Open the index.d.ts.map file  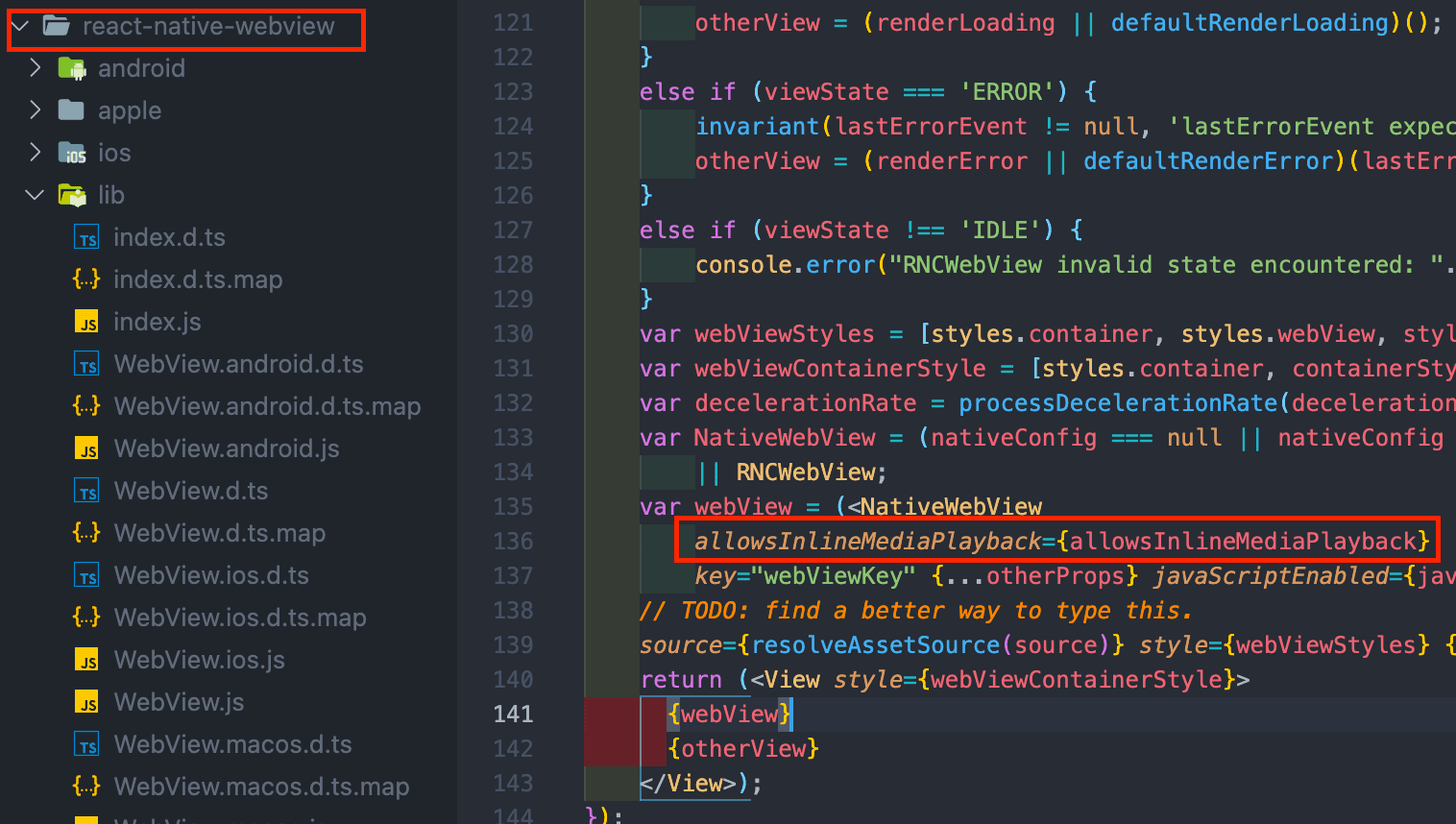click(198, 279)
